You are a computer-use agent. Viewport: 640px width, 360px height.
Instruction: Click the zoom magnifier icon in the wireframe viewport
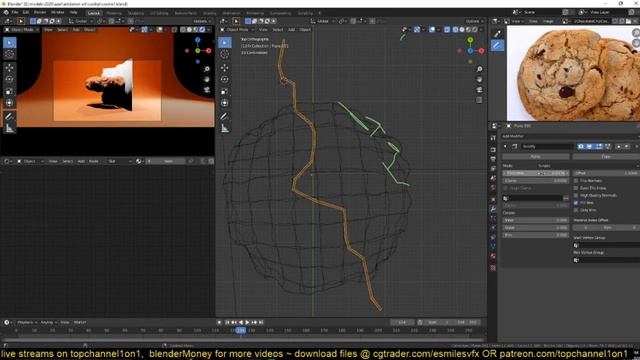pyautogui.click(x=479, y=69)
